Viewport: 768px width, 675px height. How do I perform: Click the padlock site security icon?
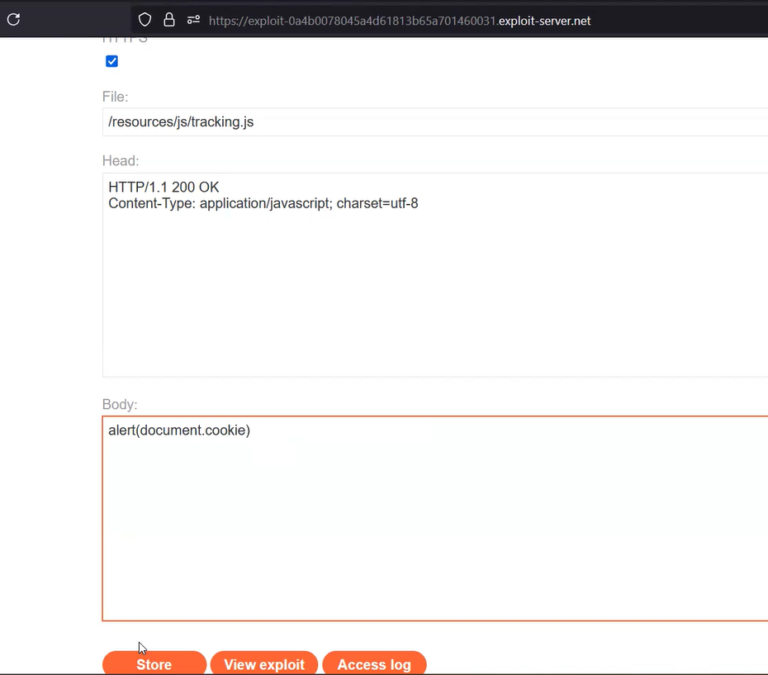coord(168,19)
